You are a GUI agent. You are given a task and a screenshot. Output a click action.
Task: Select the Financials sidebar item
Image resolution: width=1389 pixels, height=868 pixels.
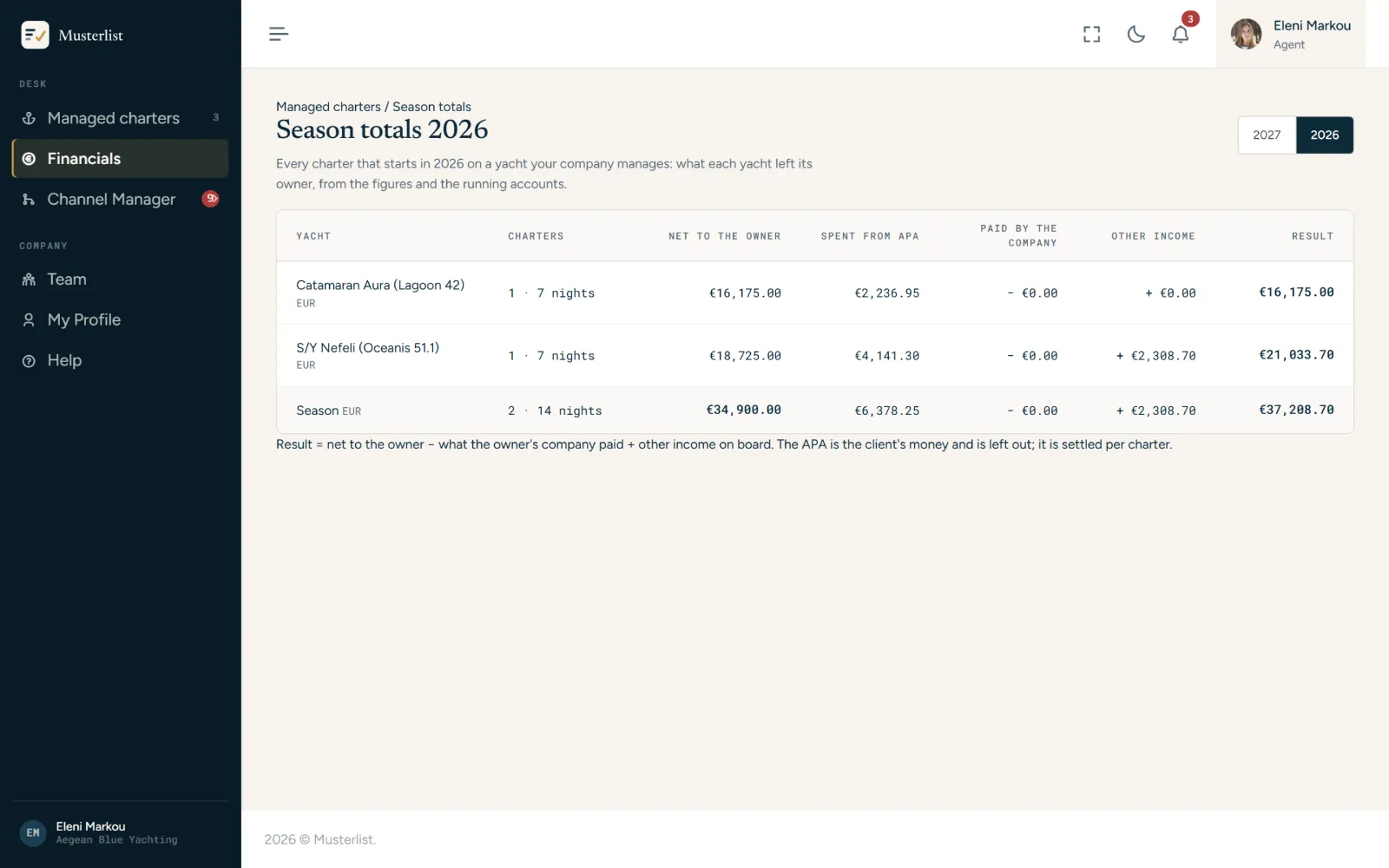[121, 159]
